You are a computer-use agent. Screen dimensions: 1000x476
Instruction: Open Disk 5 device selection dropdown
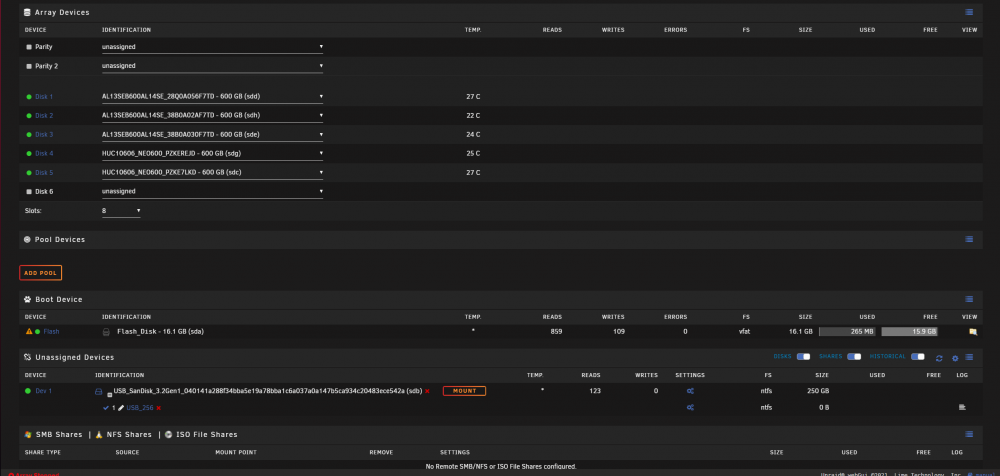click(x=212, y=172)
